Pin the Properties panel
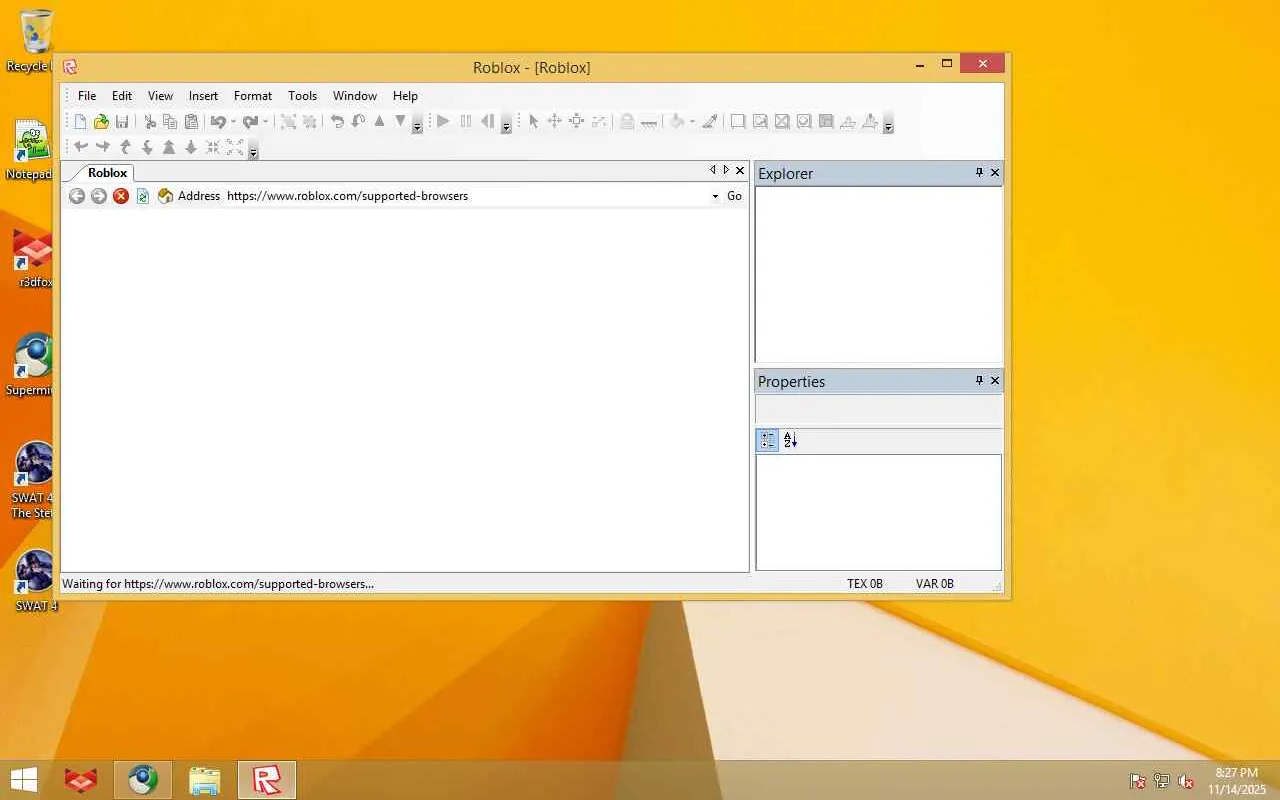Viewport: 1280px width, 800px height. click(979, 380)
